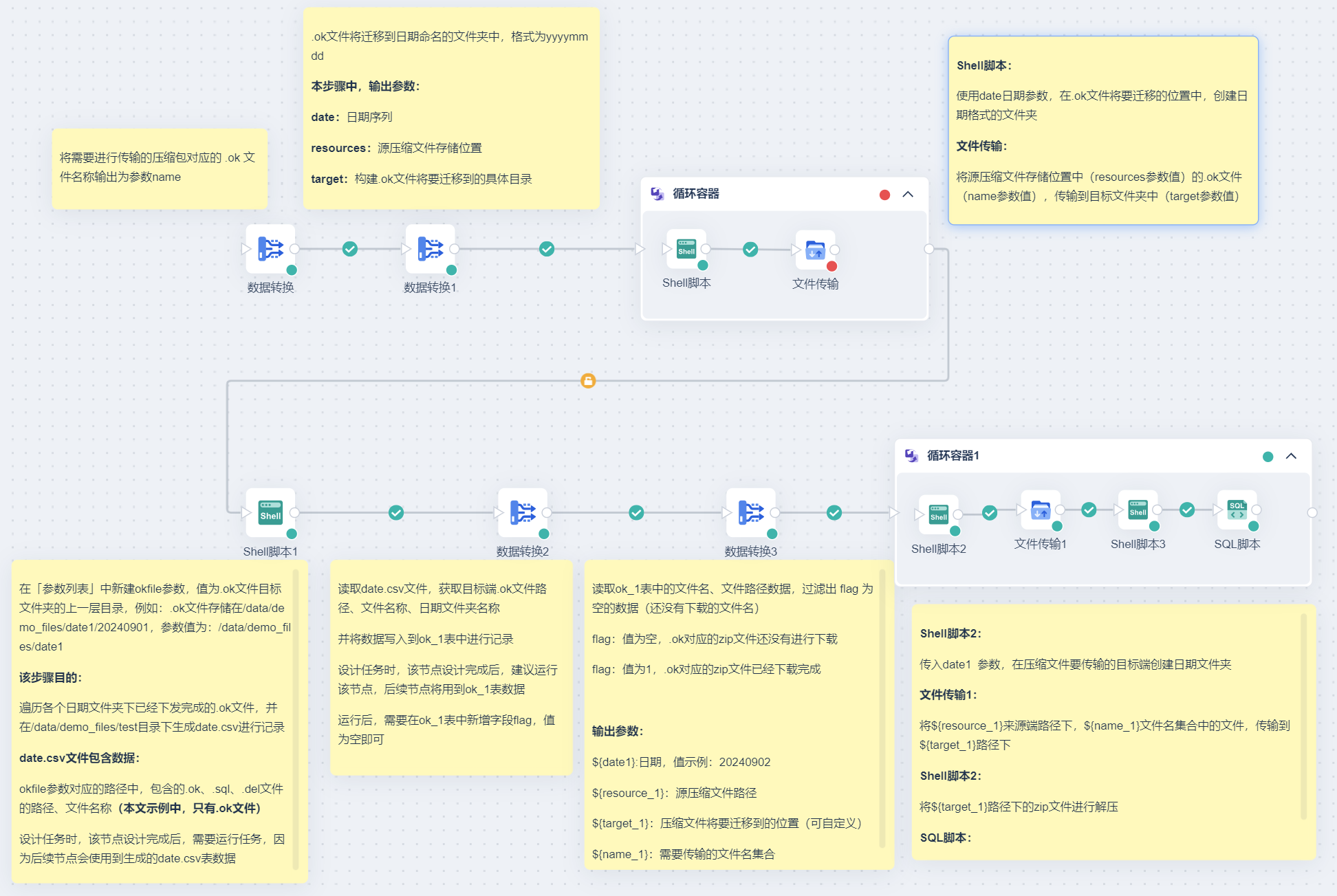The image size is (1337, 896).
Task: Click the Shell脚本3 node icon
Action: 1138,510
